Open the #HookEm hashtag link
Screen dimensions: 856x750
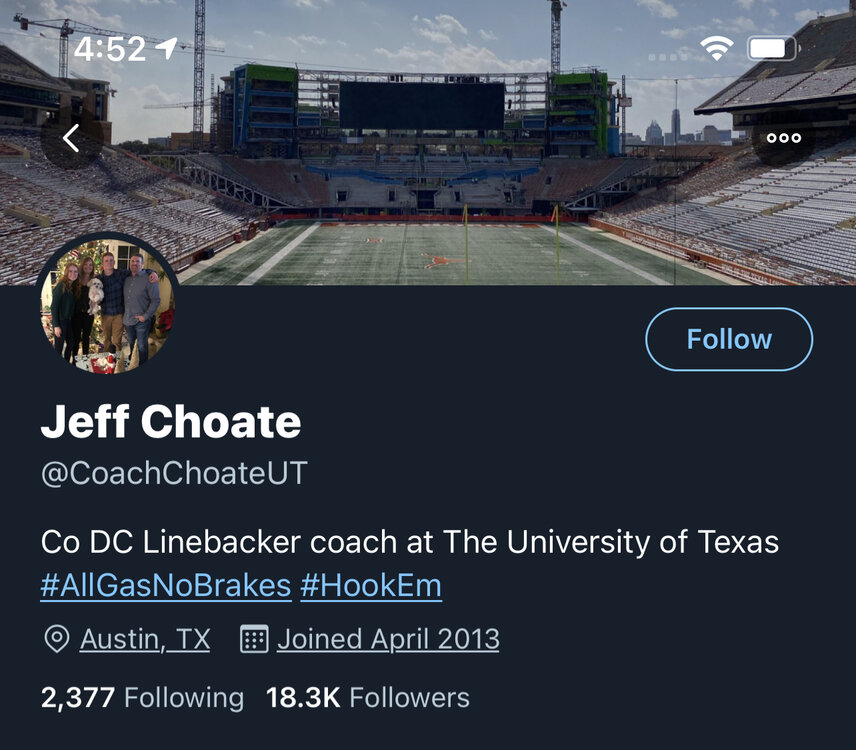click(371, 585)
